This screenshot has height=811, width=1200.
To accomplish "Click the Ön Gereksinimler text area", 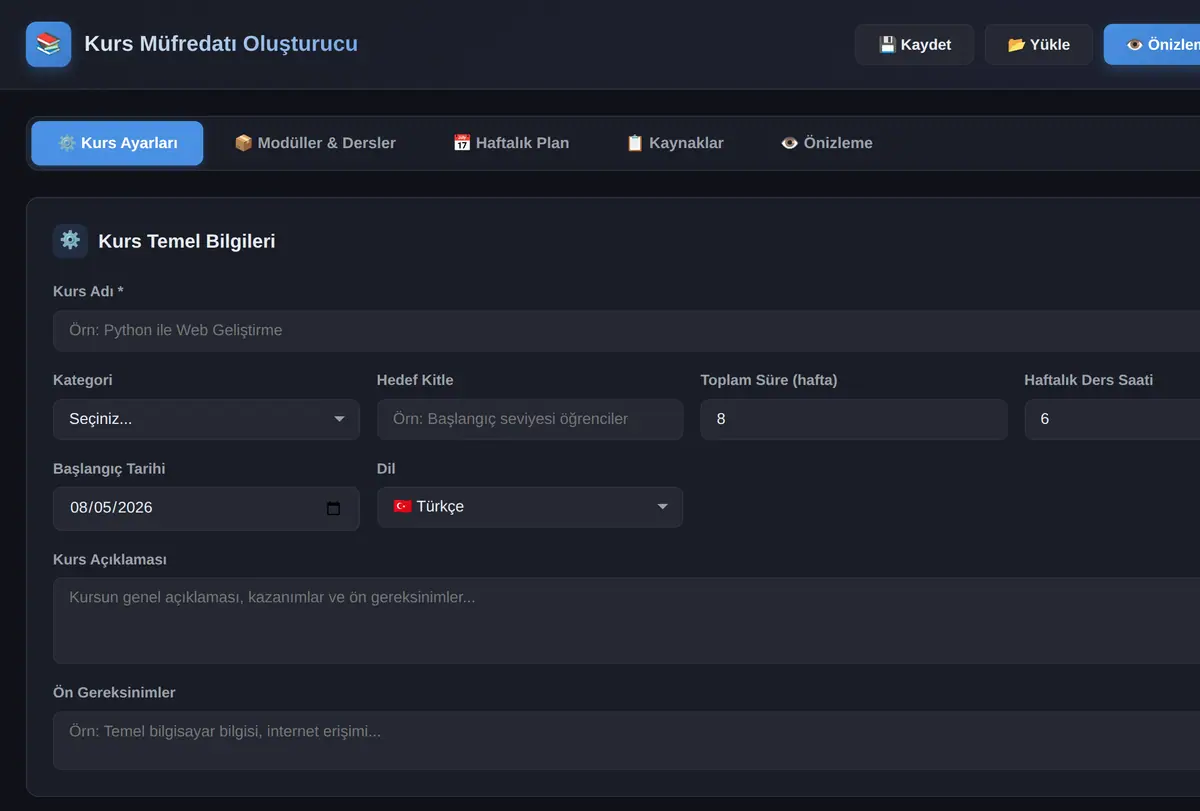I will click(x=626, y=740).
